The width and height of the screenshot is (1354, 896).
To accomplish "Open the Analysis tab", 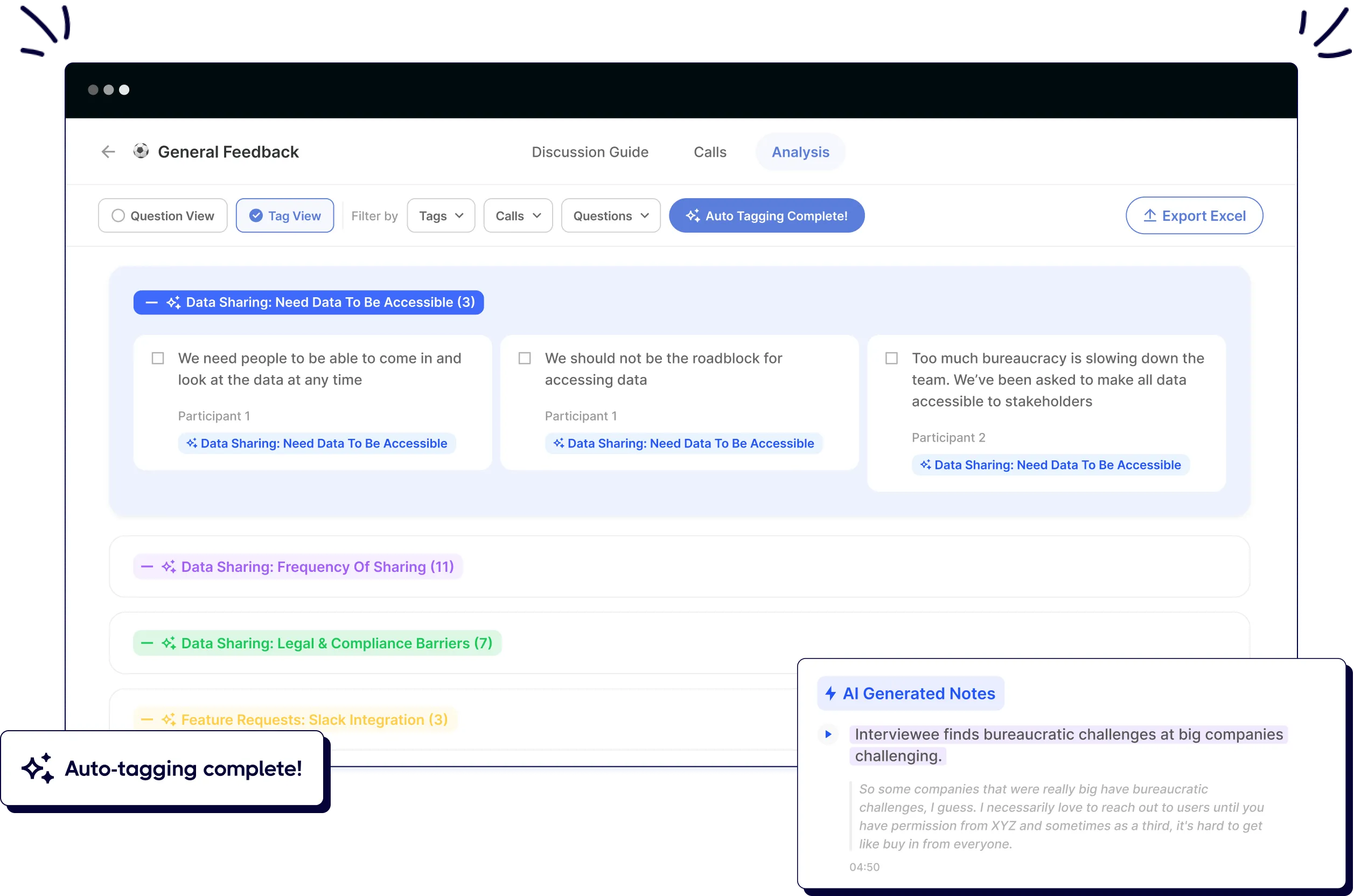I will point(800,152).
